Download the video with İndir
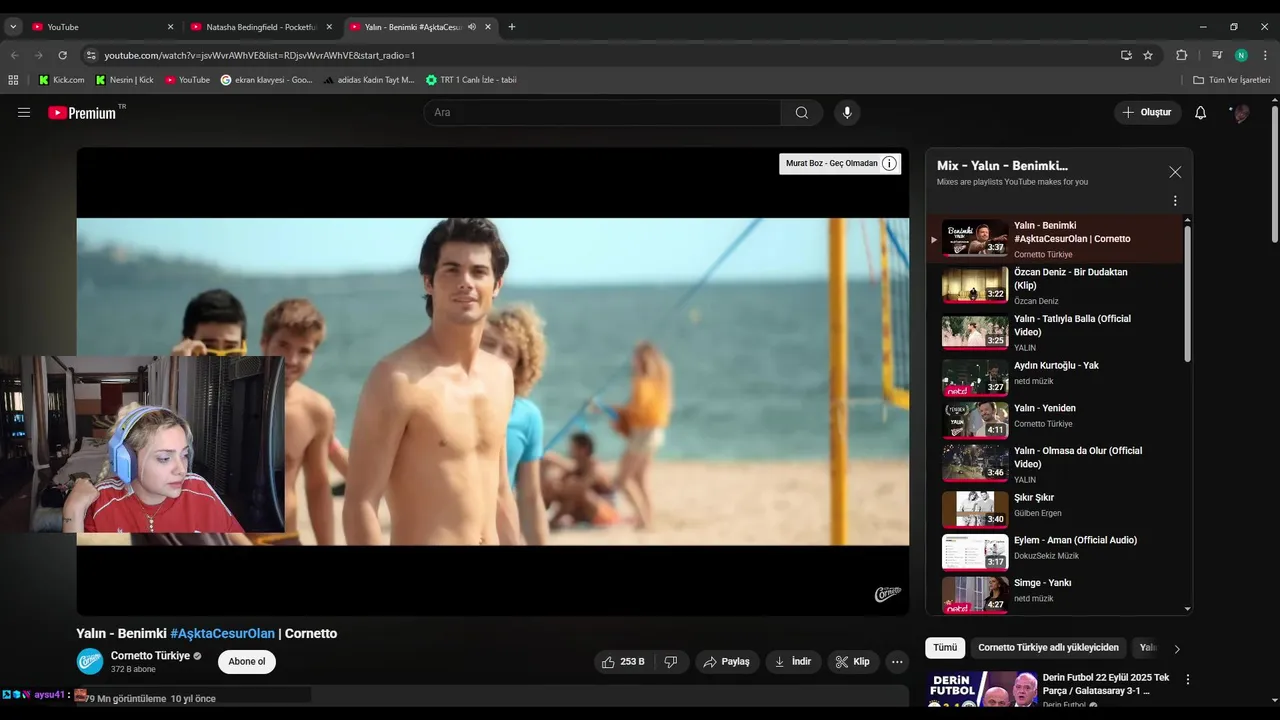Image resolution: width=1280 pixels, height=720 pixels. click(793, 662)
